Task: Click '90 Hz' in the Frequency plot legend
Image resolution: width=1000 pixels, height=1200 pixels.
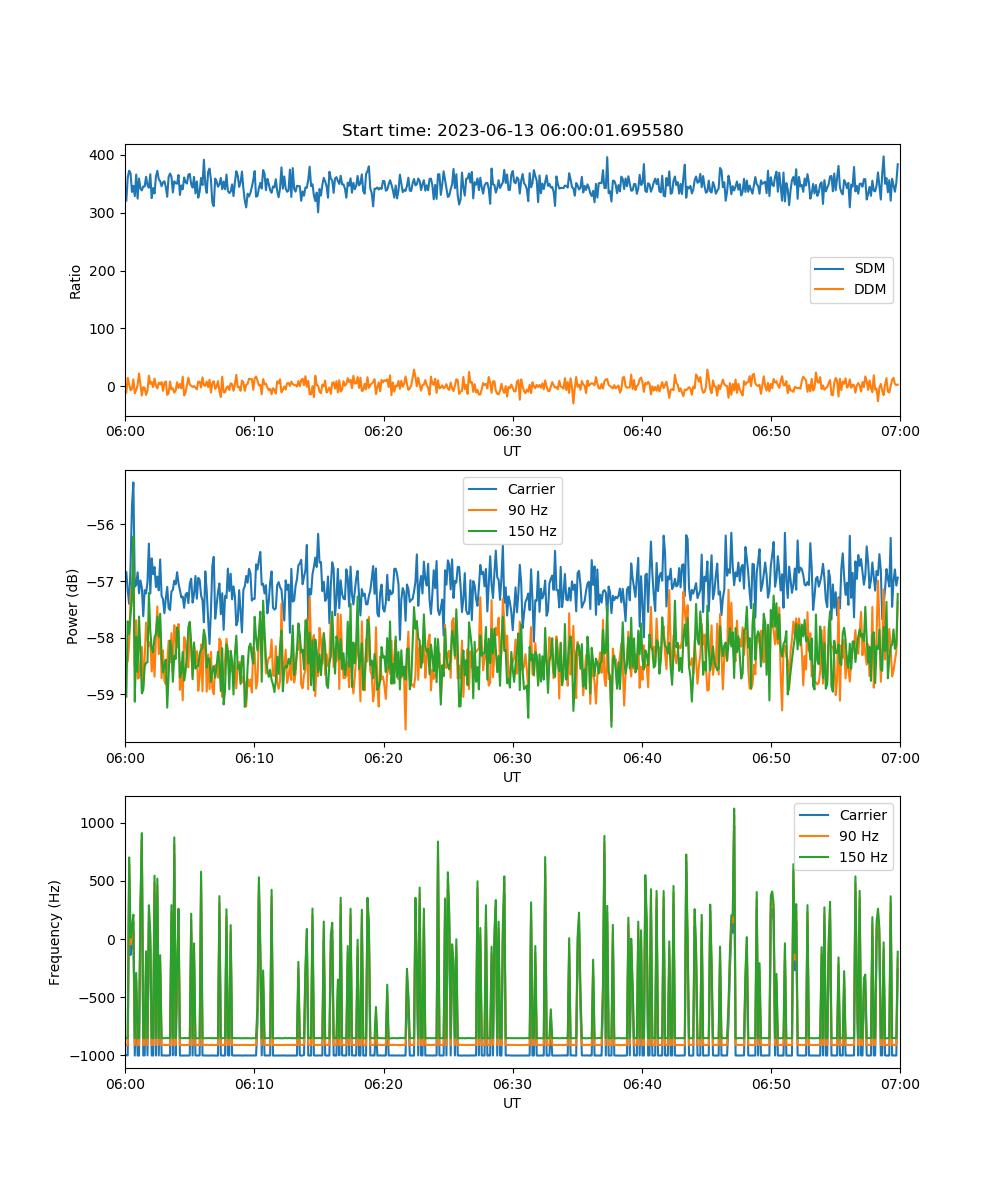Action: [859, 836]
